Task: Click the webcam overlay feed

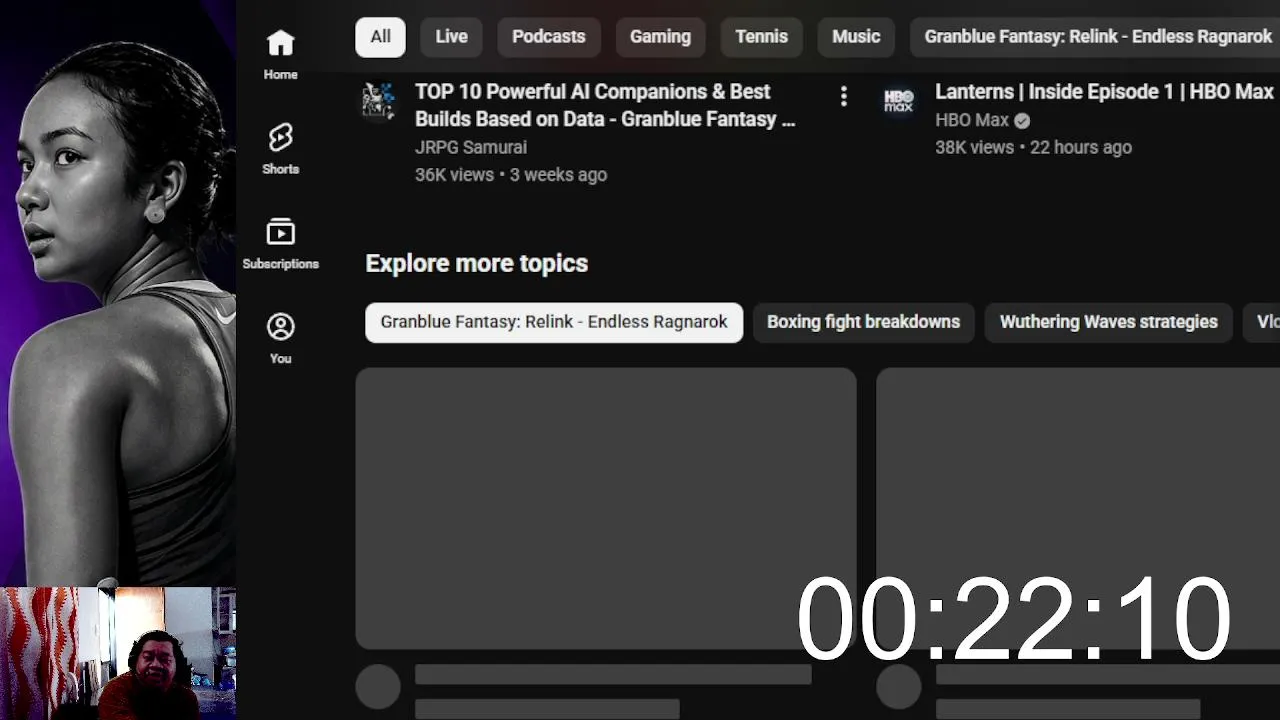Action: click(x=118, y=653)
